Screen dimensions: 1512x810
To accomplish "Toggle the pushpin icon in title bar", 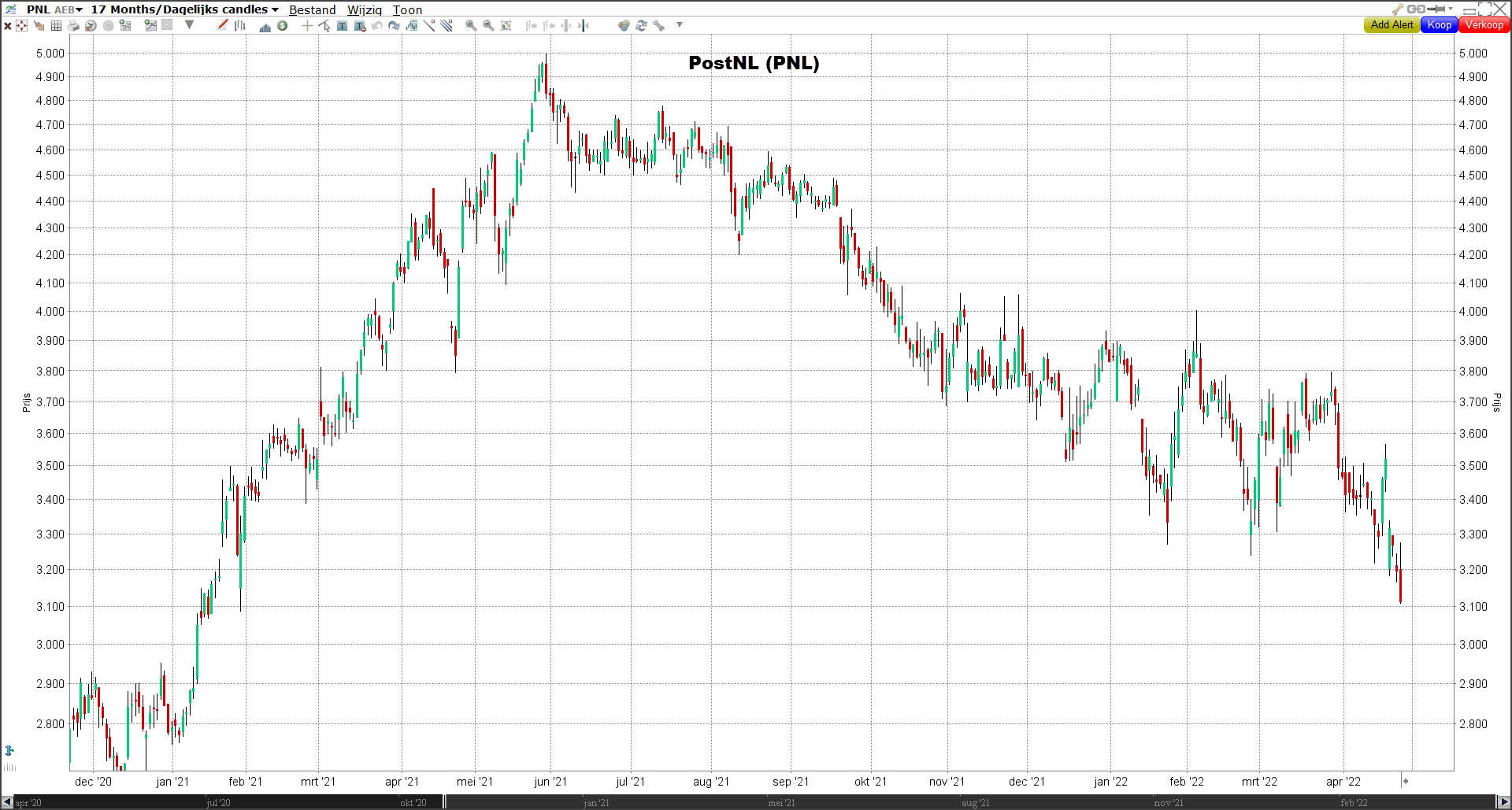I will point(1436,9).
